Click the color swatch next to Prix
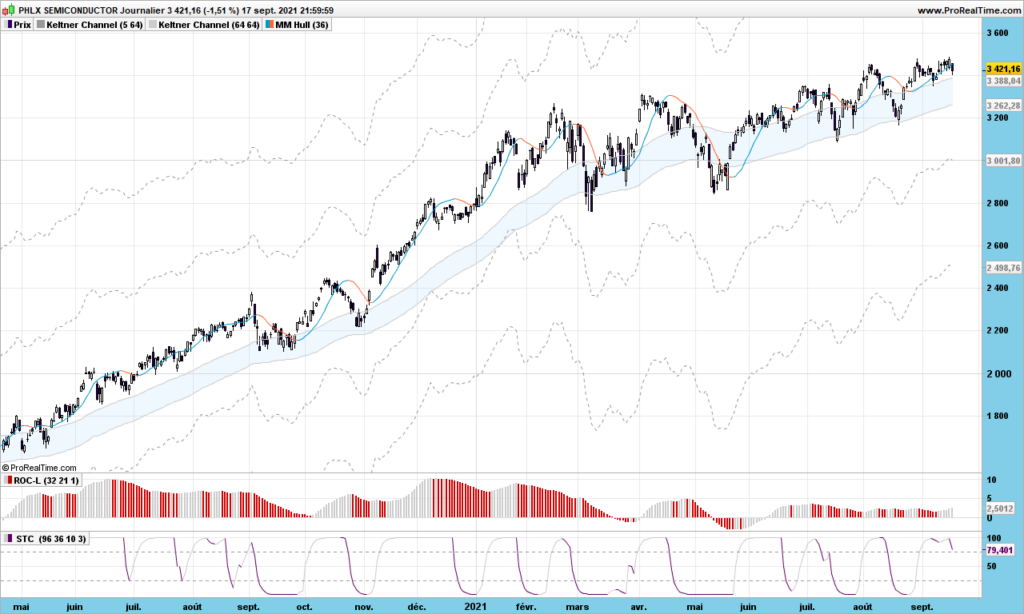Image resolution: width=1024 pixels, height=614 pixels. click(x=9, y=25)
